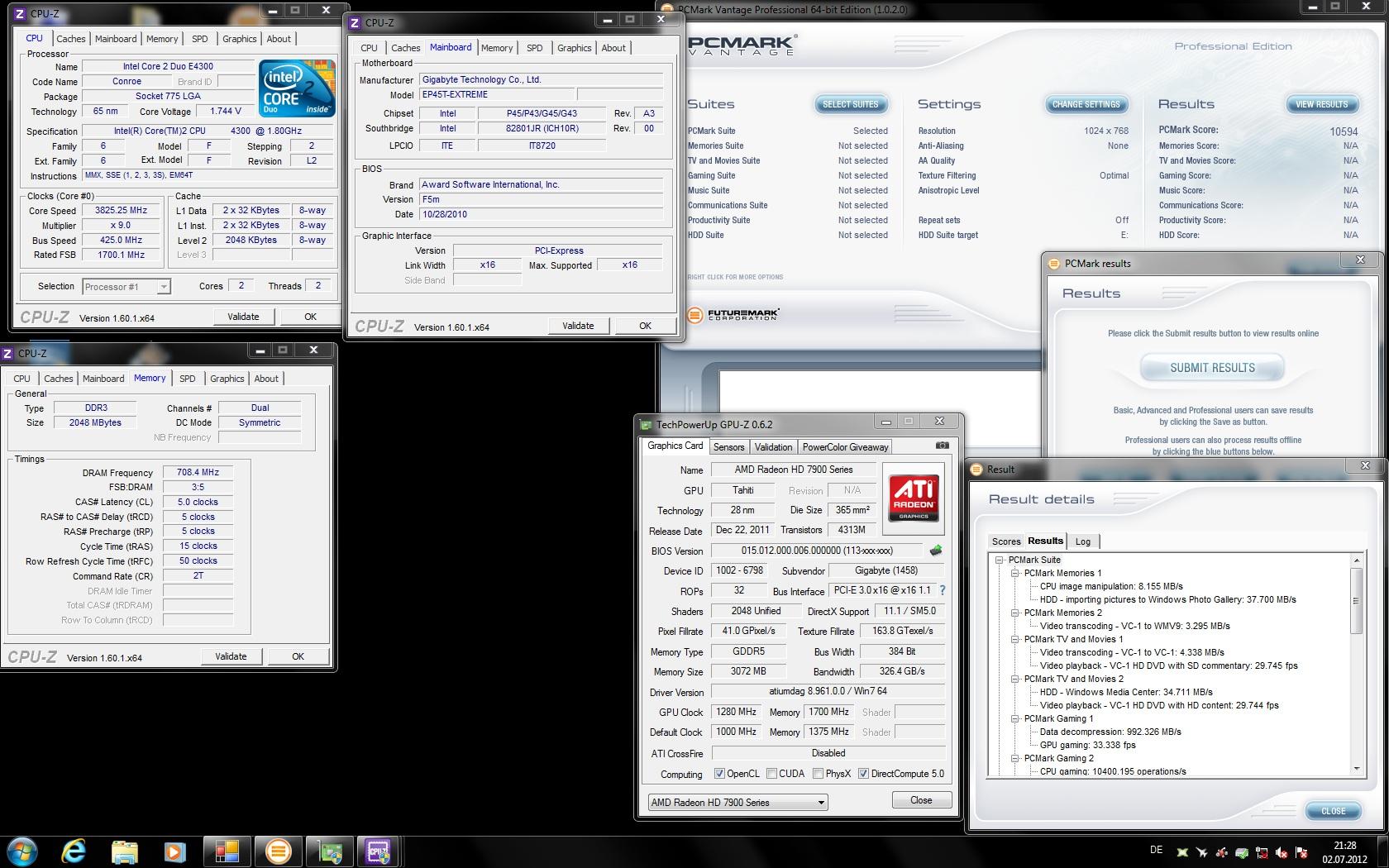1389x868 pixels.
Task: Collapse the PCMark Memories 2 node
Action: pos(1014,613)
